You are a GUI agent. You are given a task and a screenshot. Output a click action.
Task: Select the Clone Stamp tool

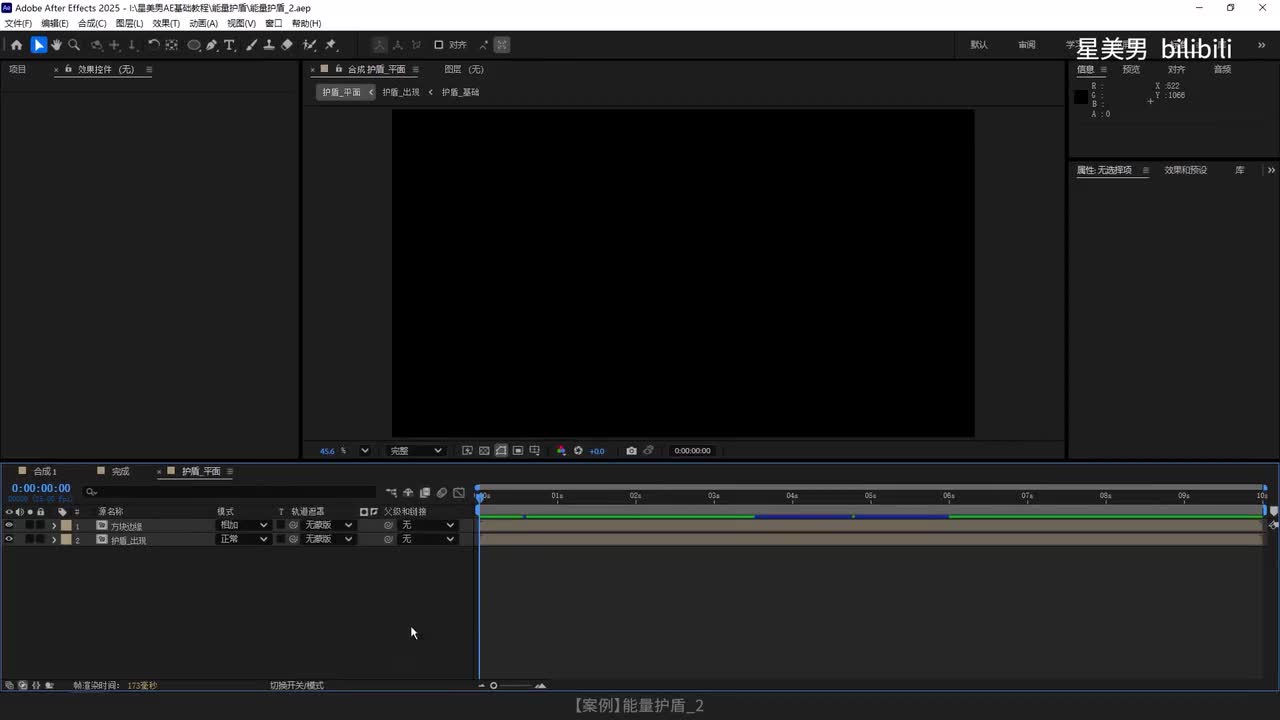tap(269, 45)
